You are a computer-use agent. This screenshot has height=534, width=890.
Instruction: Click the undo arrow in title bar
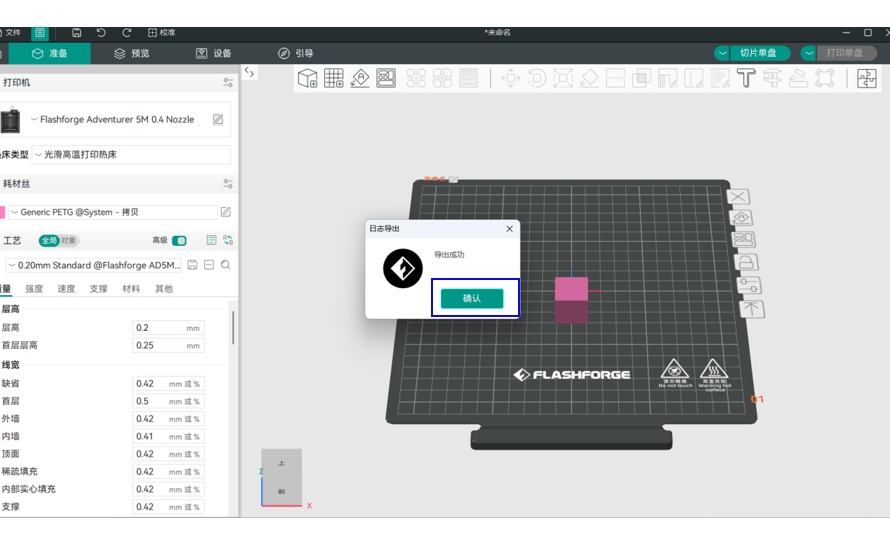(101, 32)
